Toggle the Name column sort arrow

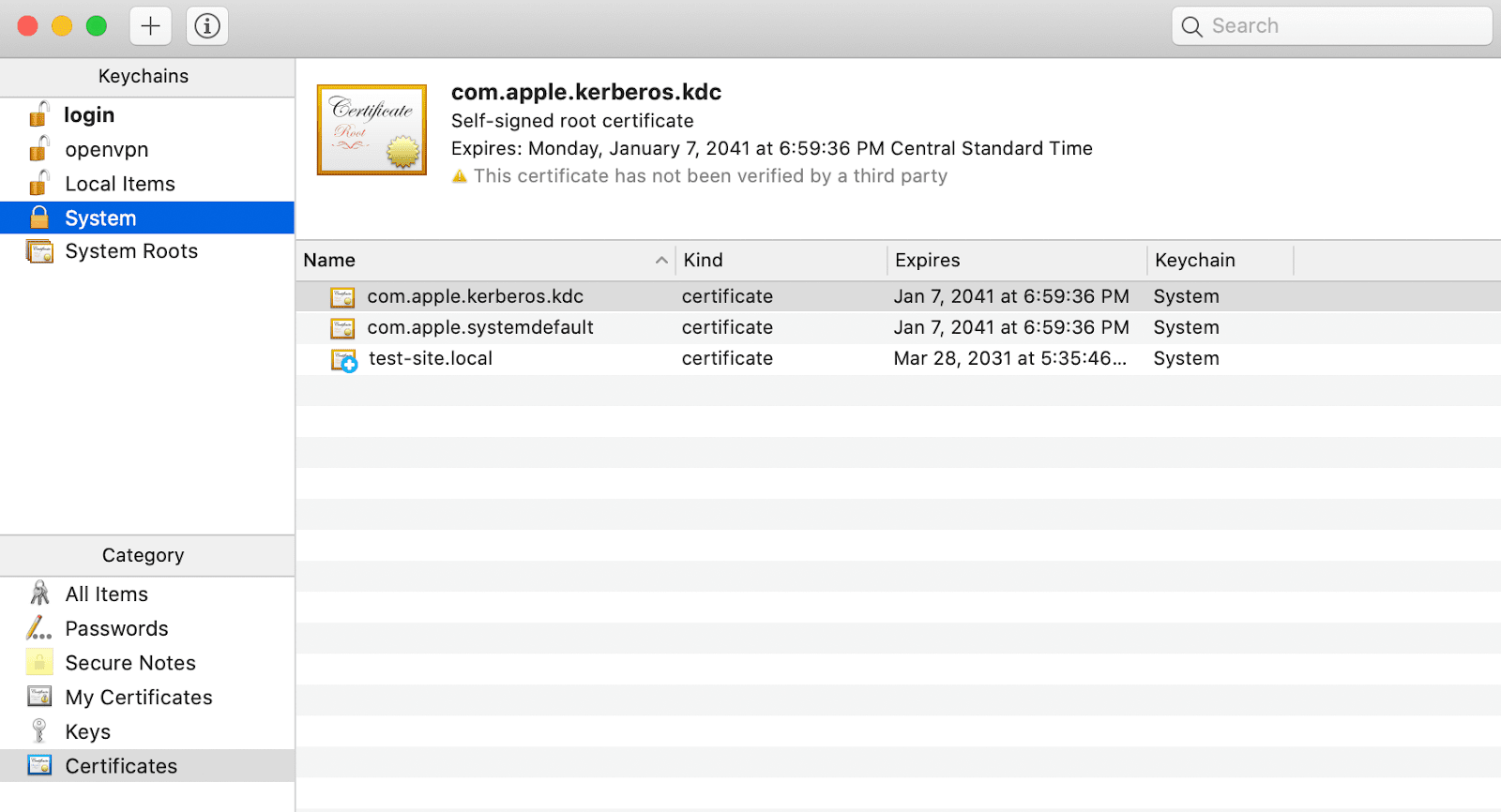[x=661, y=261]
